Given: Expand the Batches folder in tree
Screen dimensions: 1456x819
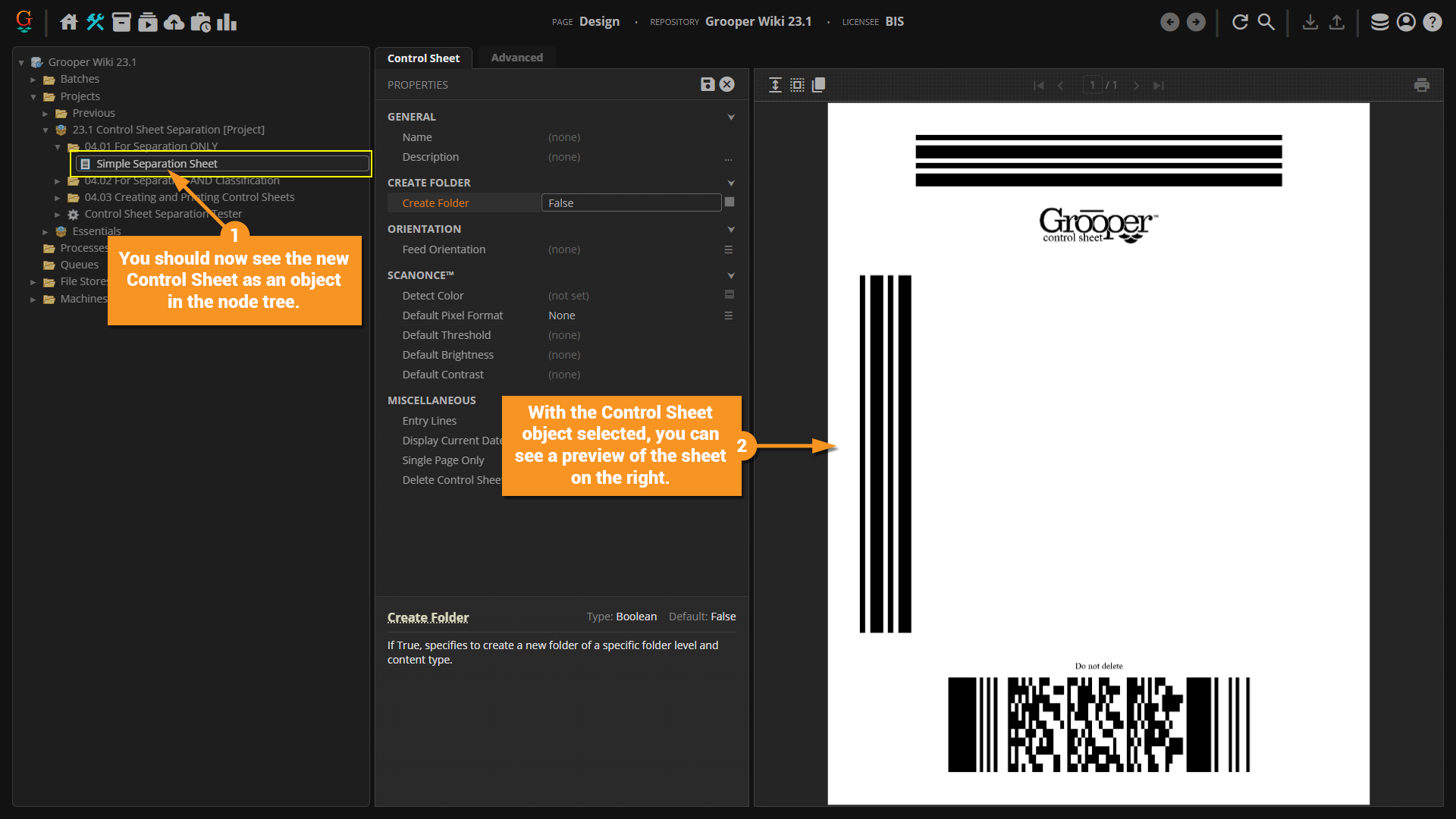Looking at the screenshot, I should pyautogui.click(x=33, y=80).
